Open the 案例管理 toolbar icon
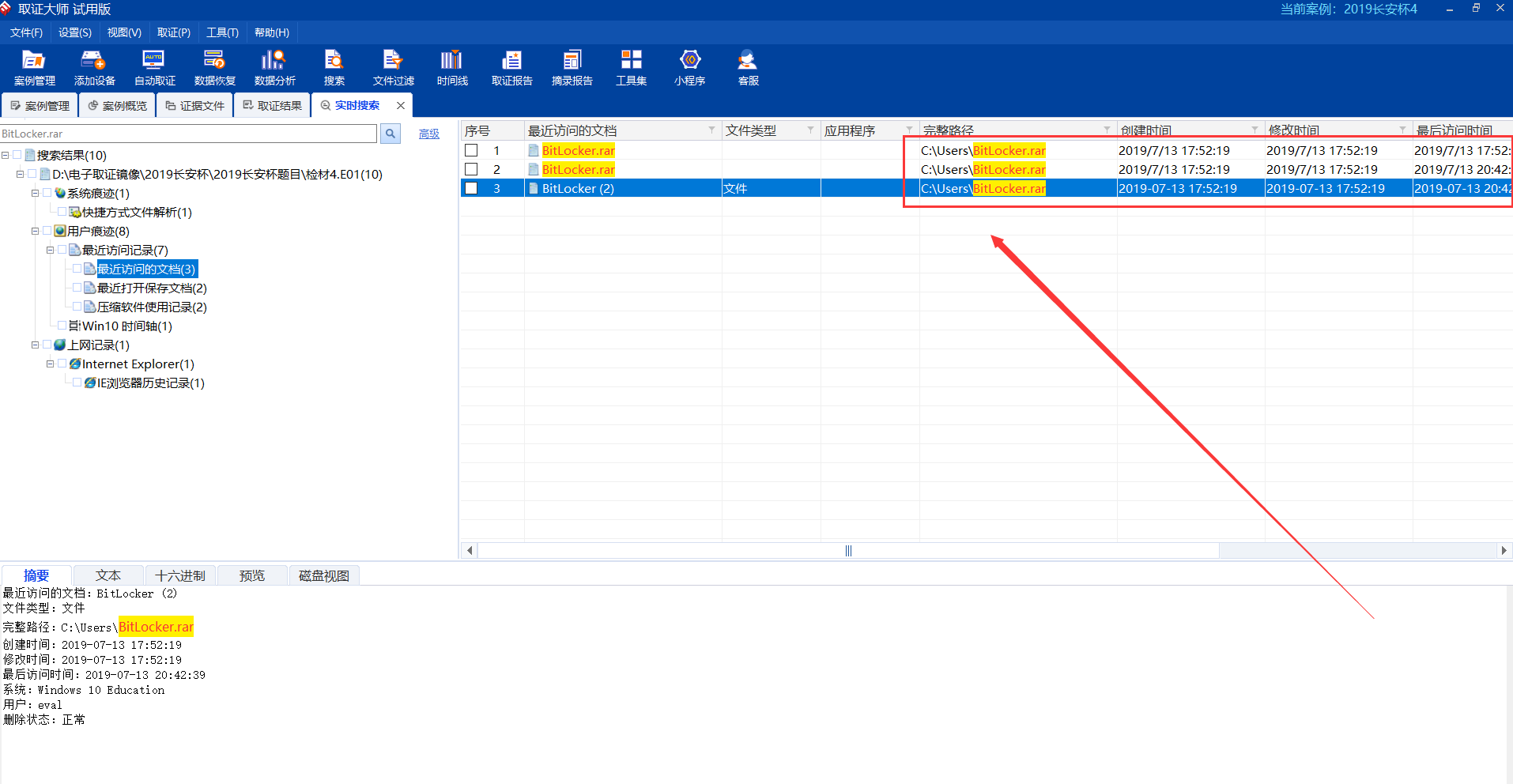 [34, 68]
